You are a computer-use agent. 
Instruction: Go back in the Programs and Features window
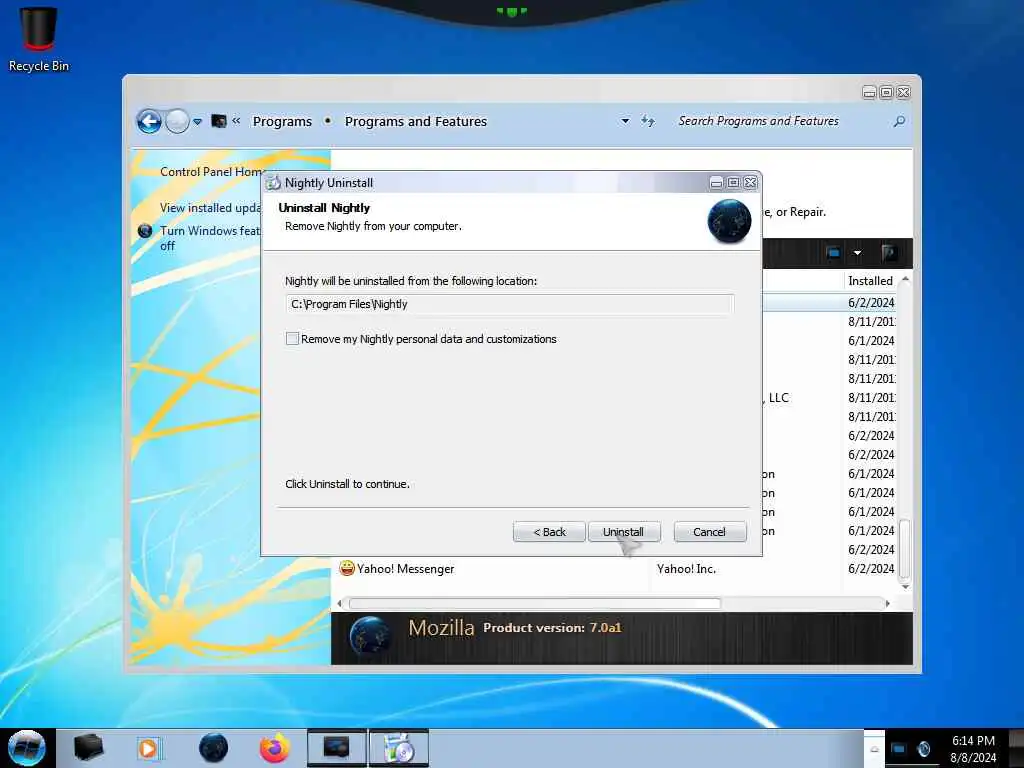(x=149, y=121)
